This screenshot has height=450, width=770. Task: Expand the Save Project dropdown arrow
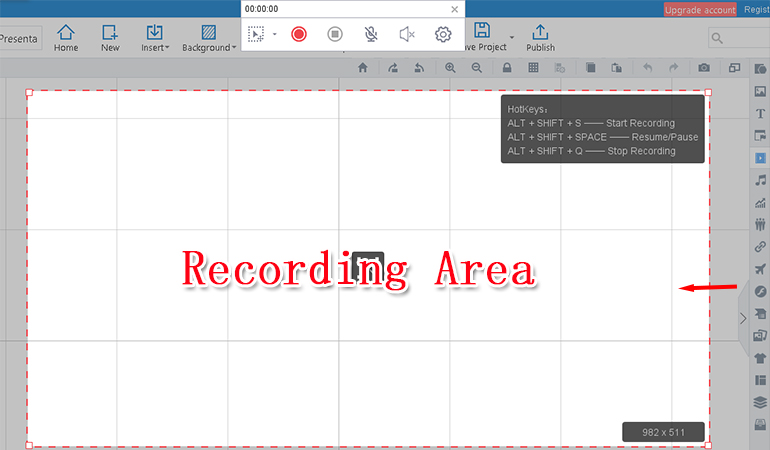tap(512, 37)
